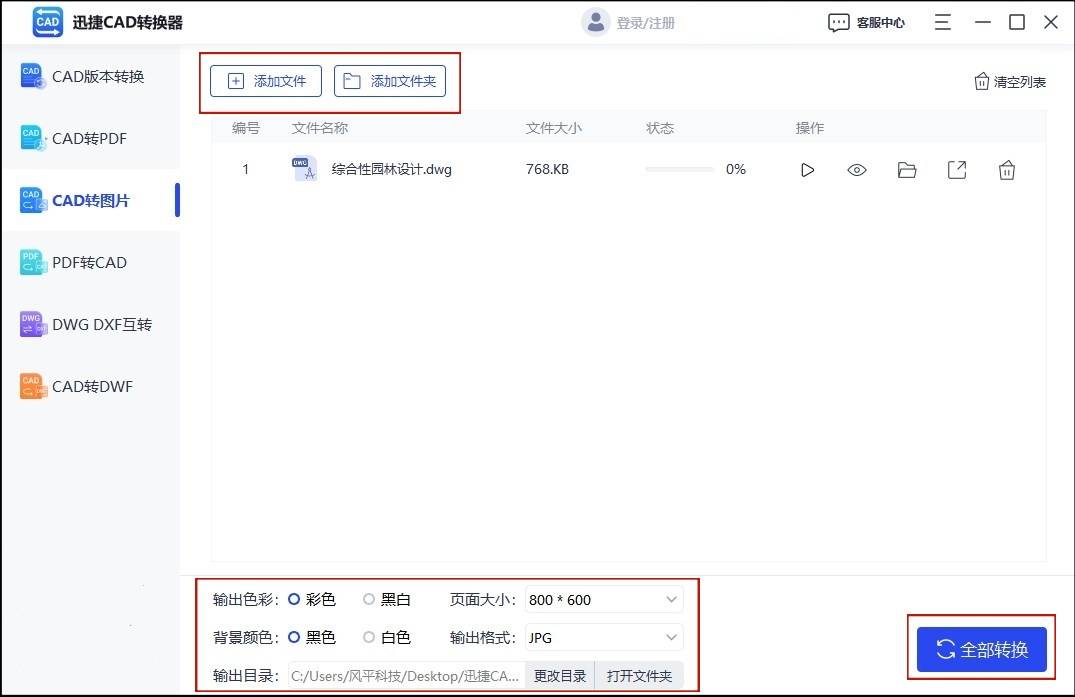Click the output directory path field
The height and width of the screenshot is (697, 1075).
pyautogui.click(x=407, y=676)
